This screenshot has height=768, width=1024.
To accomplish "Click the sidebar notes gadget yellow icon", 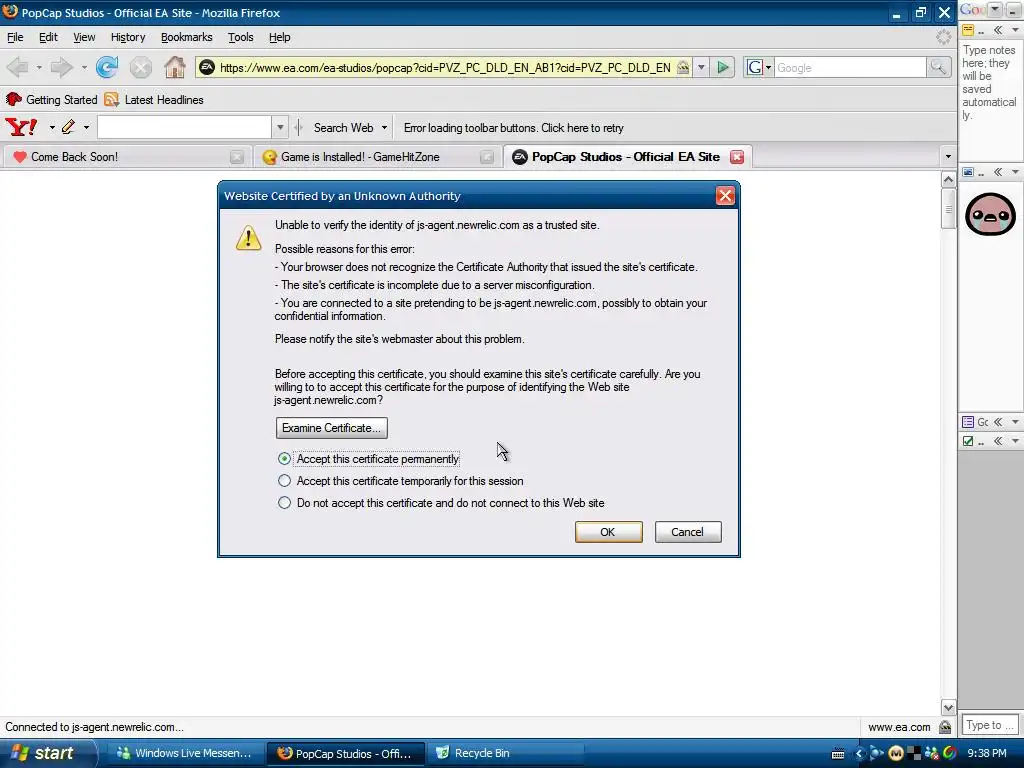I will (x=968, y=30).
